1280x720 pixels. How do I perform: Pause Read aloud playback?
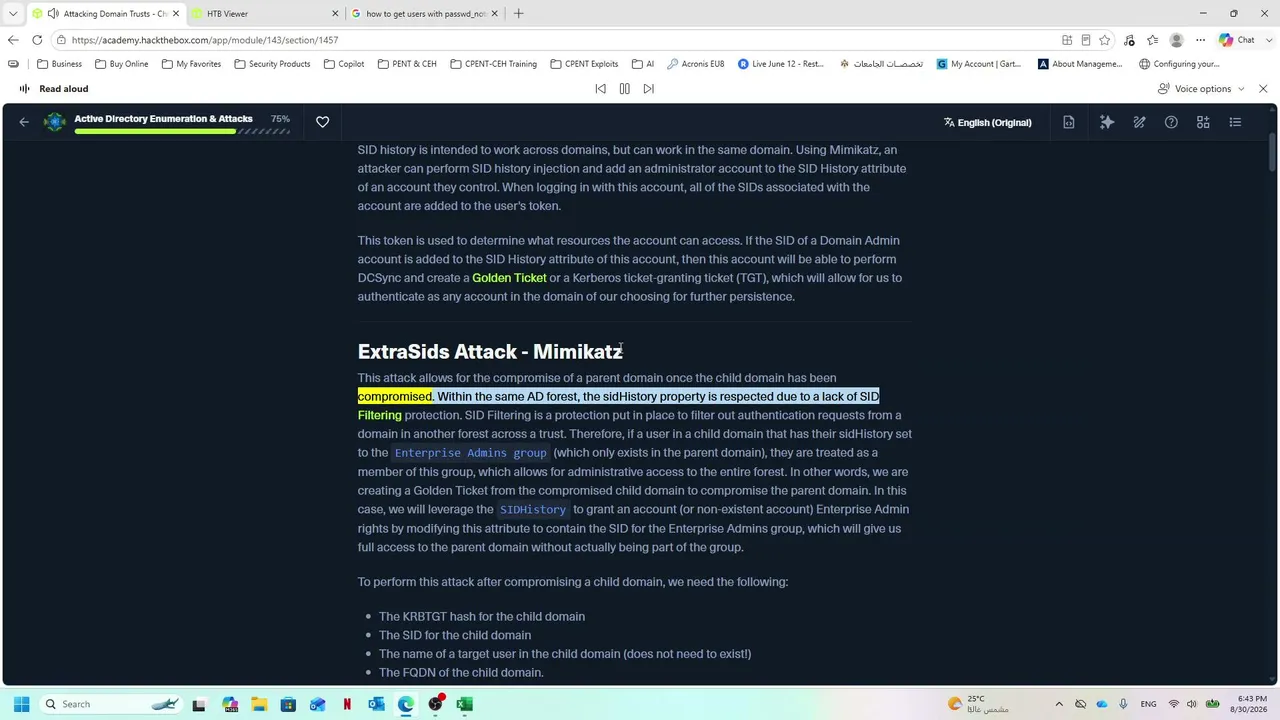point(624,89)
